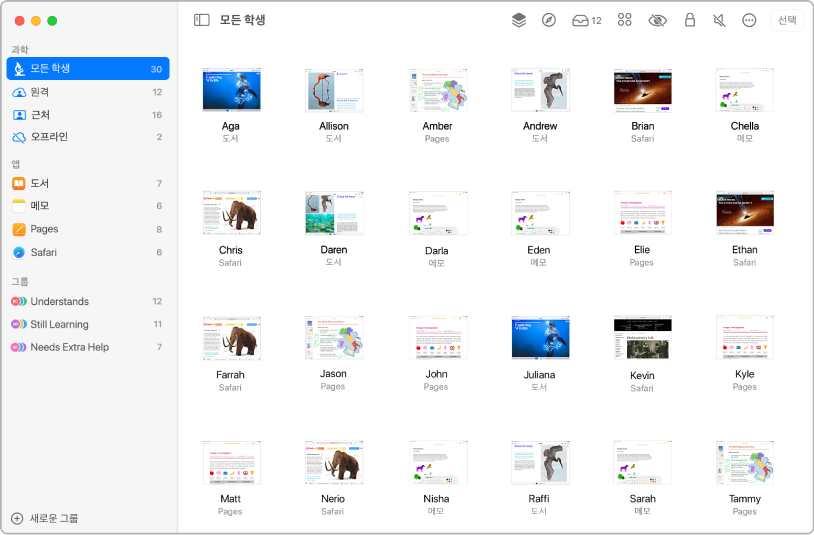814x535 pixels.
Task: Select Matt's screen thumbnail
Action: point(232,463)
